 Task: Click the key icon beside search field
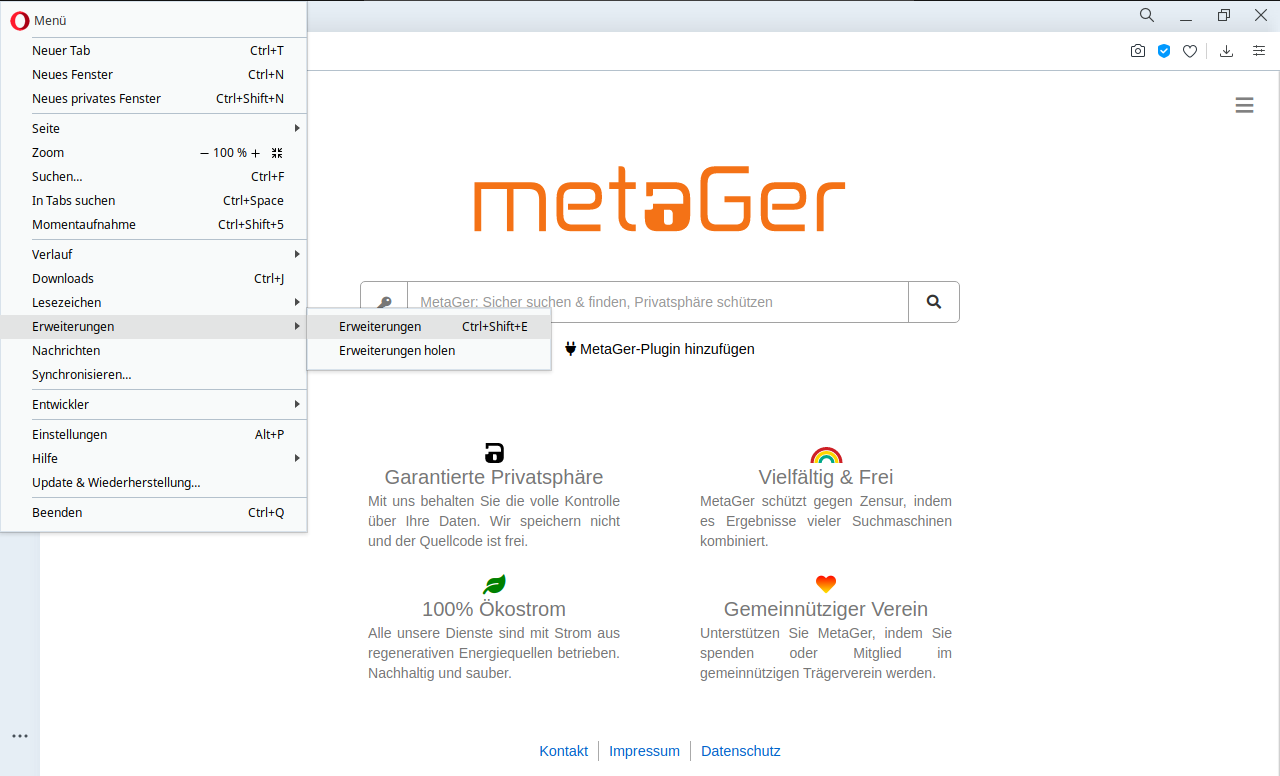coord(384,302)
